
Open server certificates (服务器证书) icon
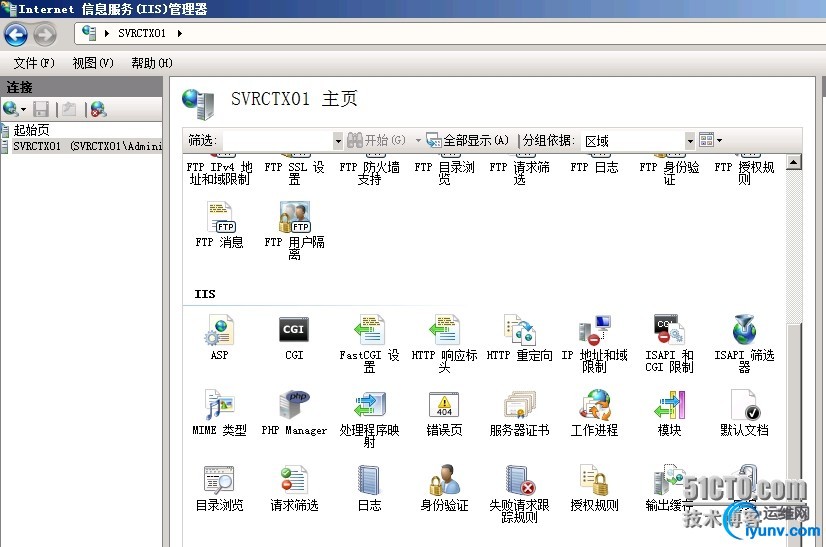point(519,413)
